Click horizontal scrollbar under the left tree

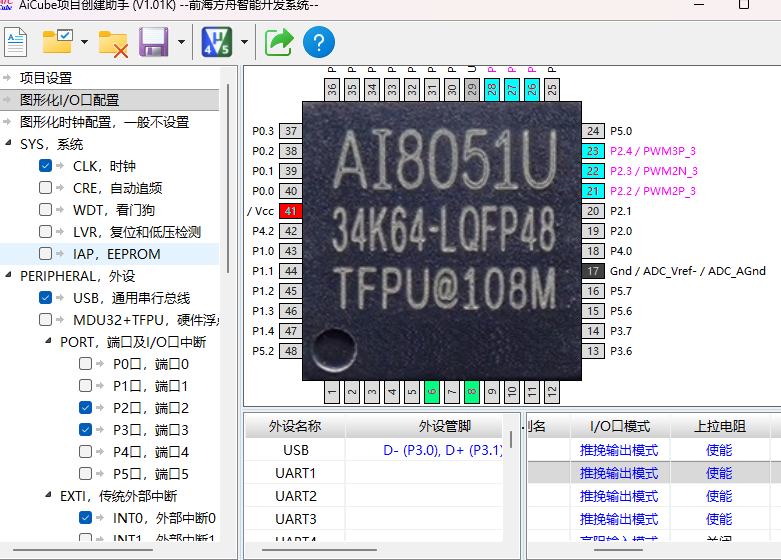coord(83,550)
